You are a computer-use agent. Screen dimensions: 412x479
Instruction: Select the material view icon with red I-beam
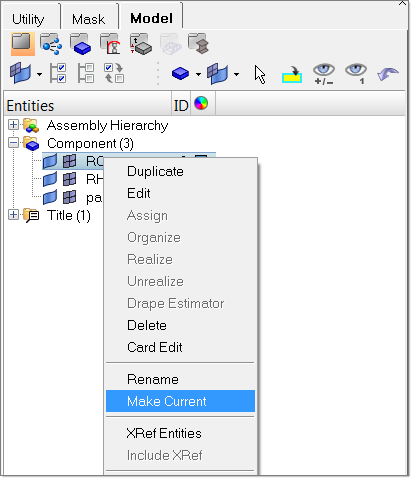110,44
